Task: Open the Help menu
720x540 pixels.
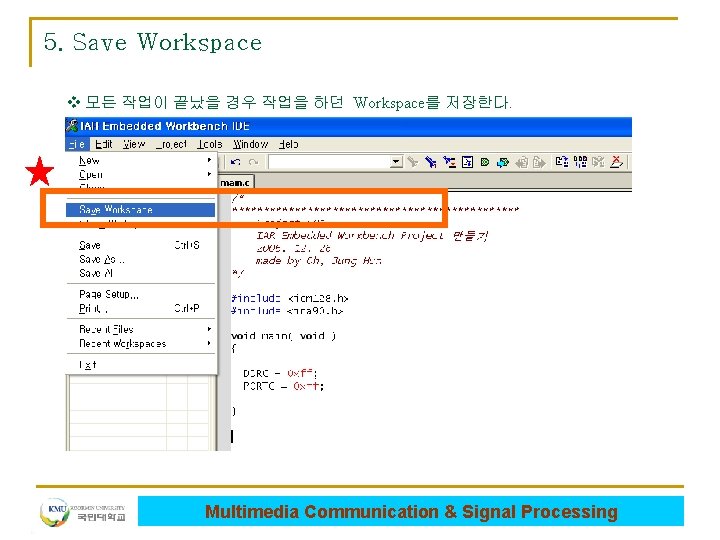Action: point(289,144)
